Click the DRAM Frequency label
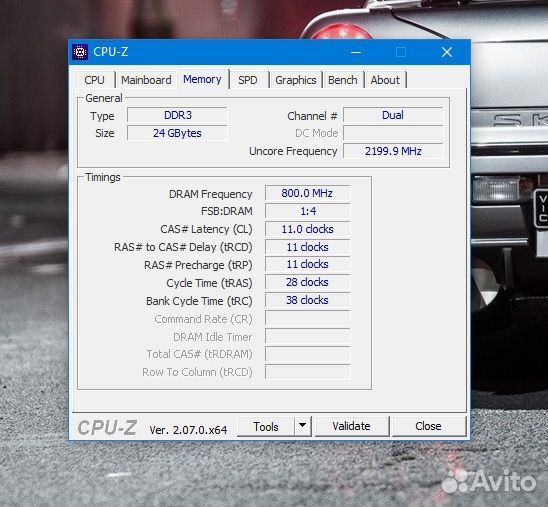548x507 pixels. click(x=211, y=194)
